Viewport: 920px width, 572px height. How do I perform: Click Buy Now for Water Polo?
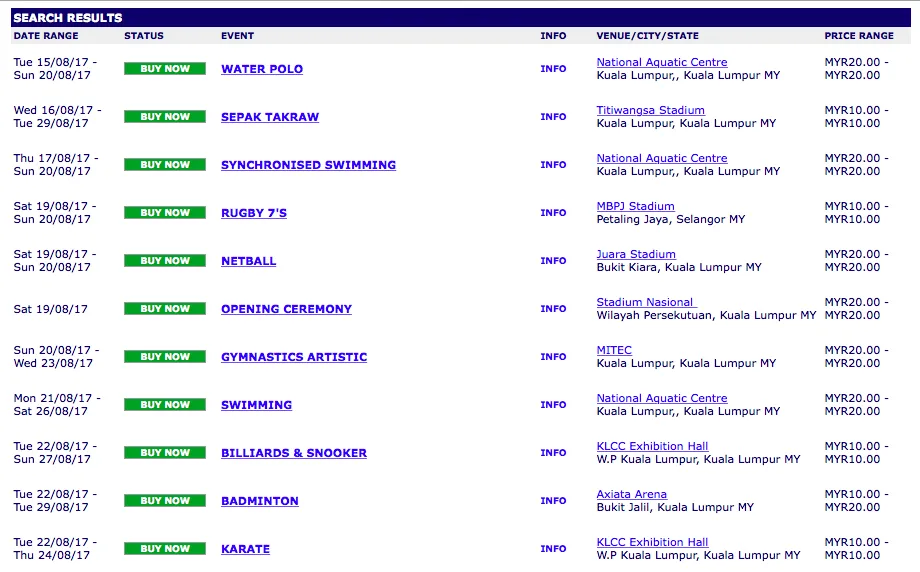(x=164, y=69)
